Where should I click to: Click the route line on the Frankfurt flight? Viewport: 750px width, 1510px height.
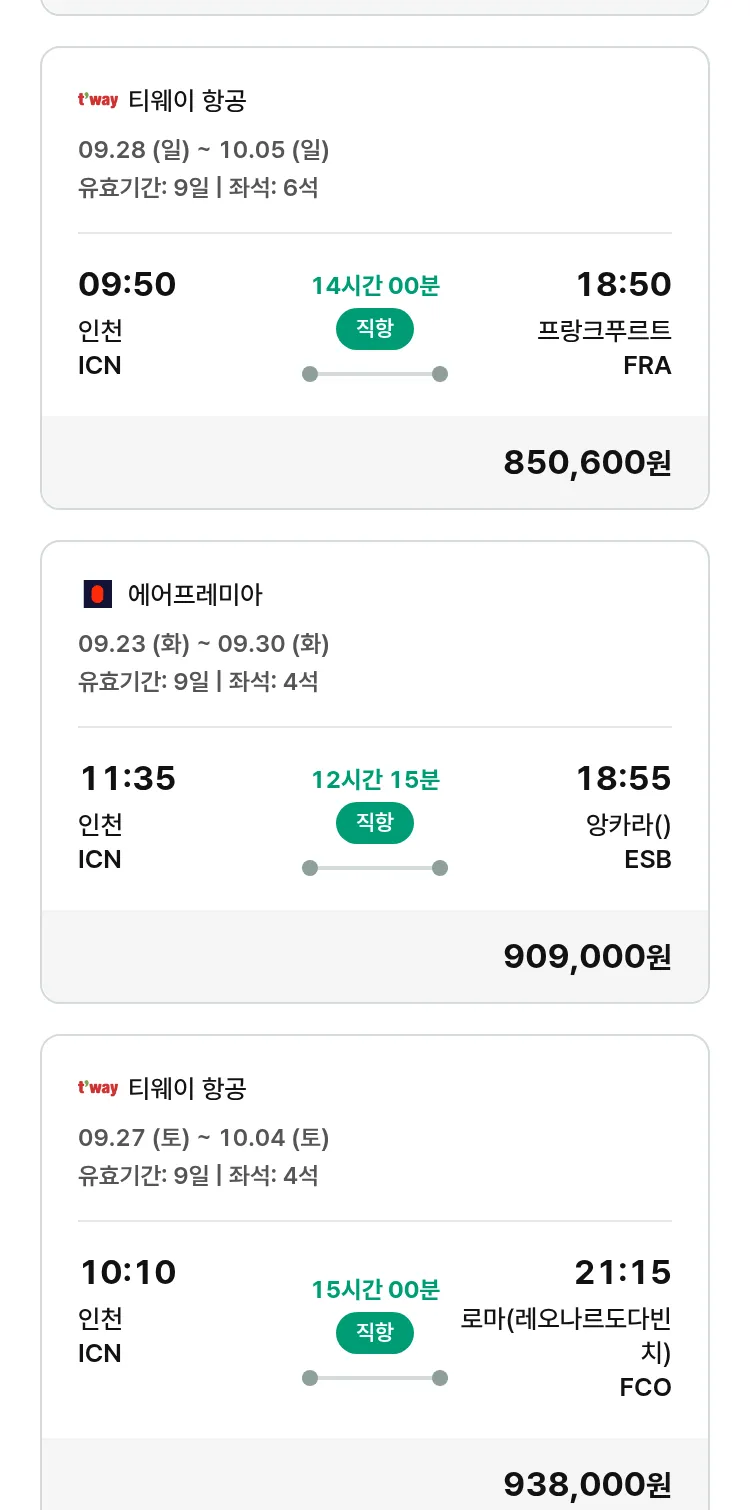(x=375, y=374)
